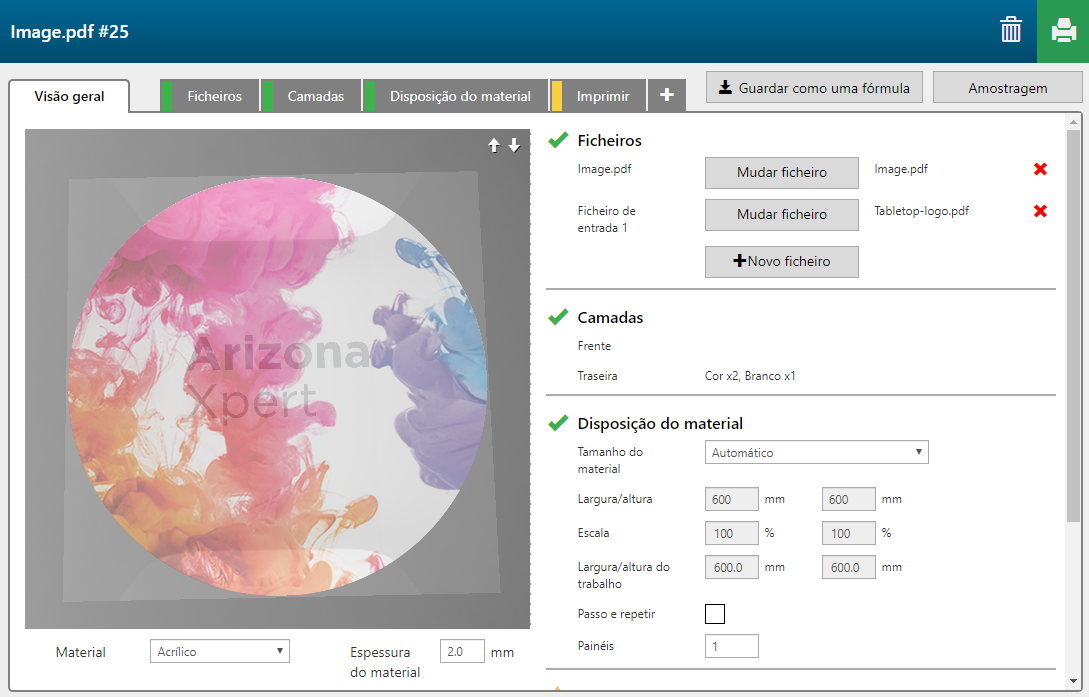Remove Tabletop-logo.pdf with red X
The width and height of the screenshot is (1089, 697).
click(x=1040, y=211)
